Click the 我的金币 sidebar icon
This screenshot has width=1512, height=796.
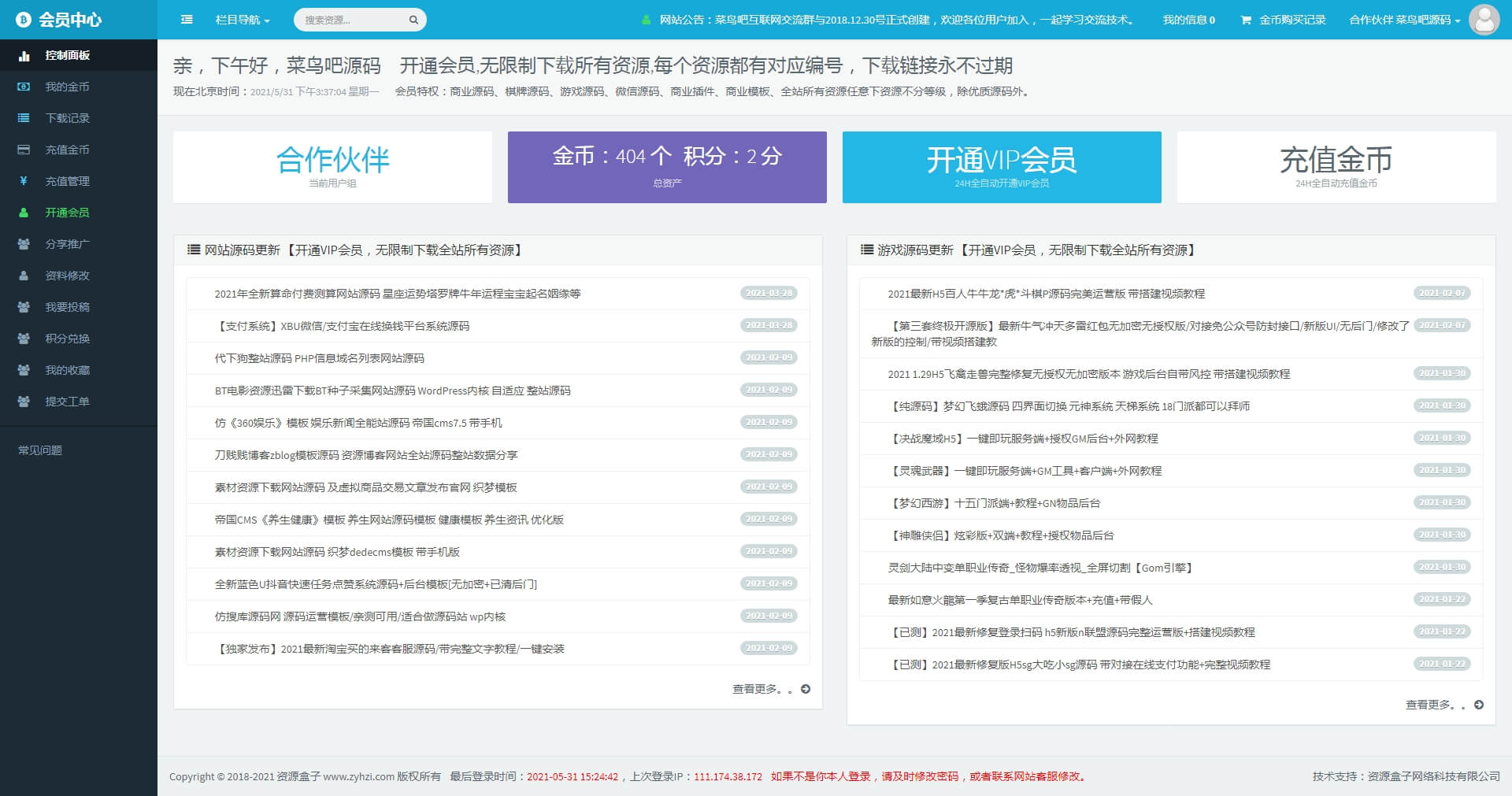[x=24, y=87]
